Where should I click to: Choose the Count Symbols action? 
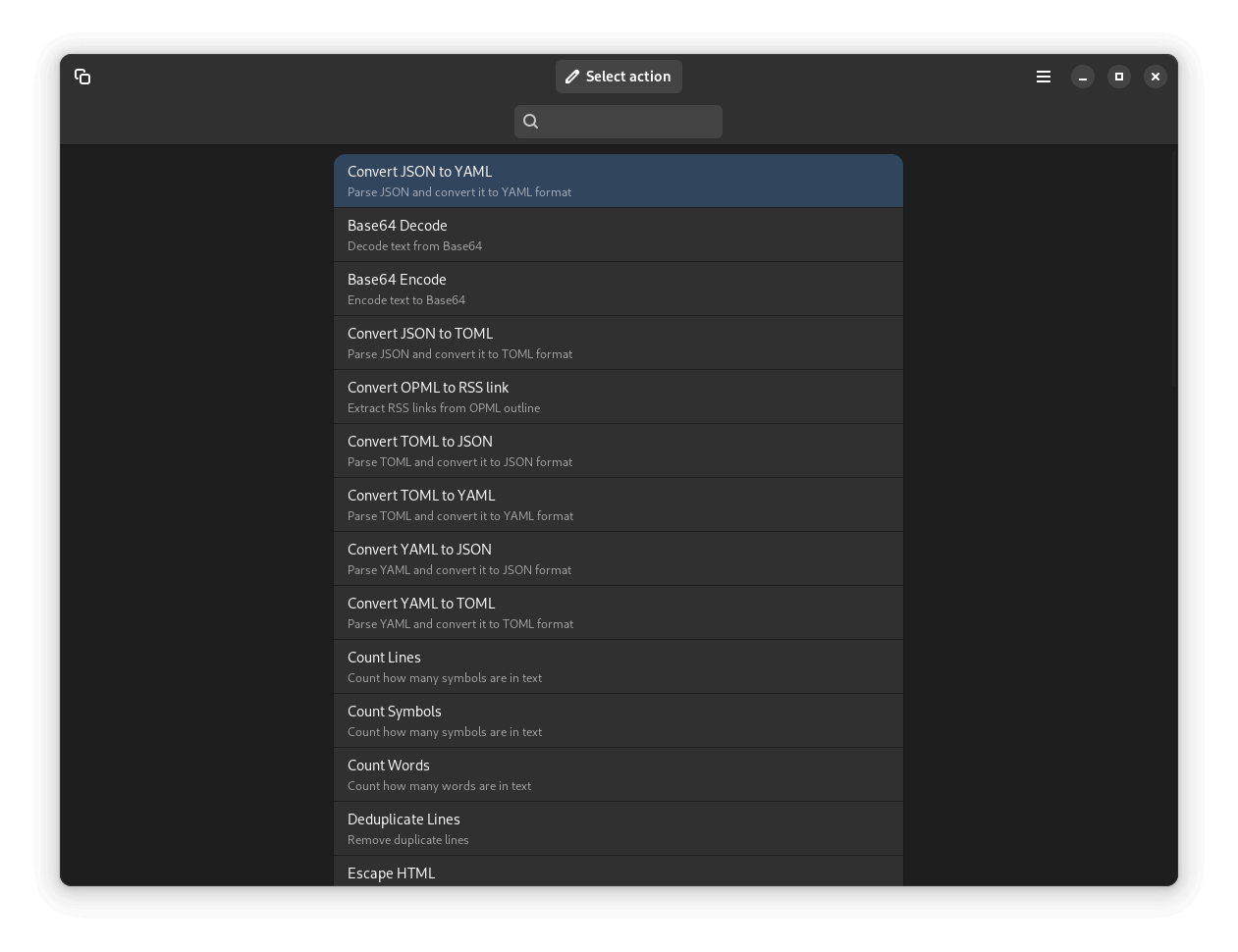pos(618,720)
